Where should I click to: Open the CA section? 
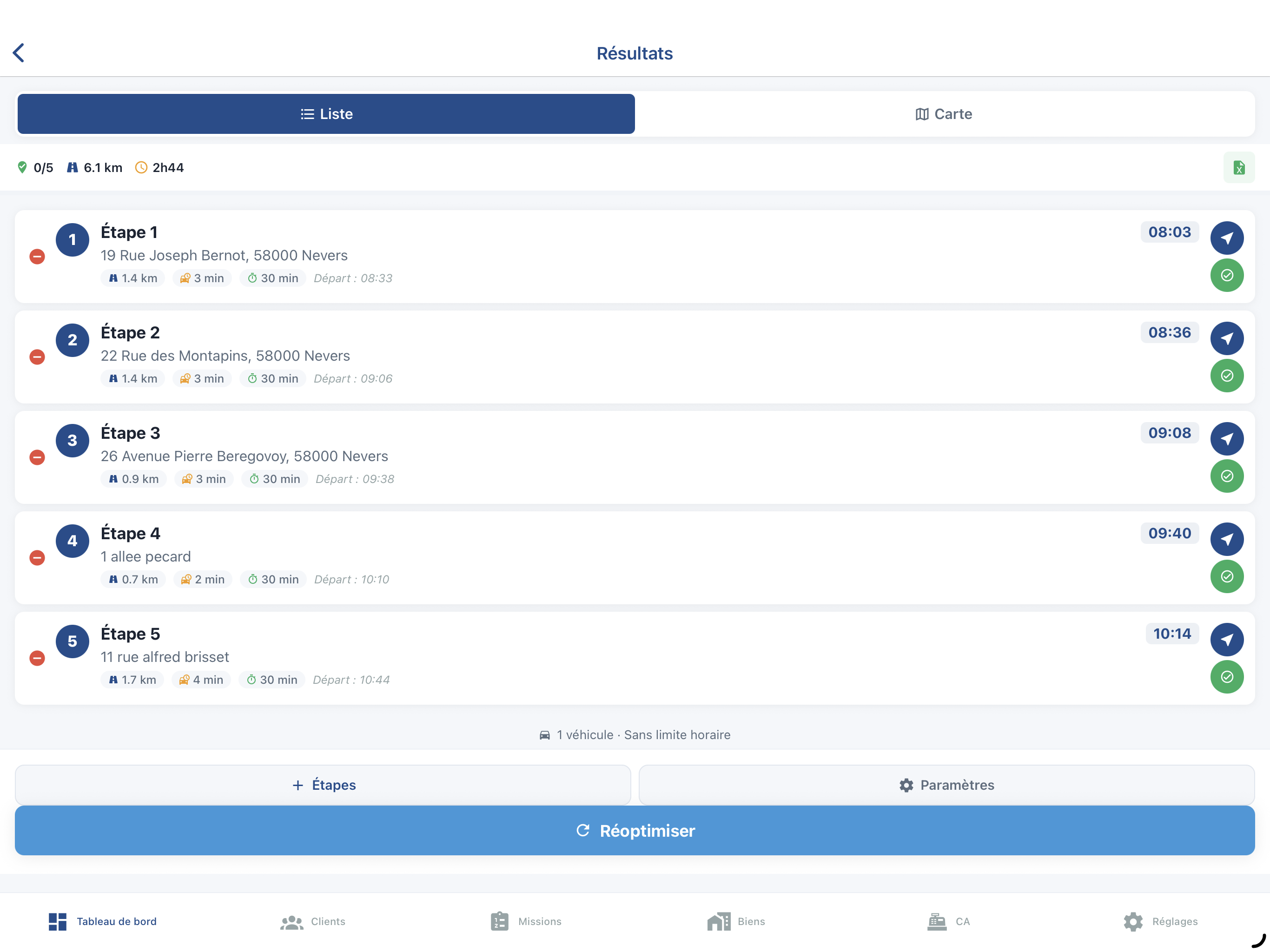948,921
